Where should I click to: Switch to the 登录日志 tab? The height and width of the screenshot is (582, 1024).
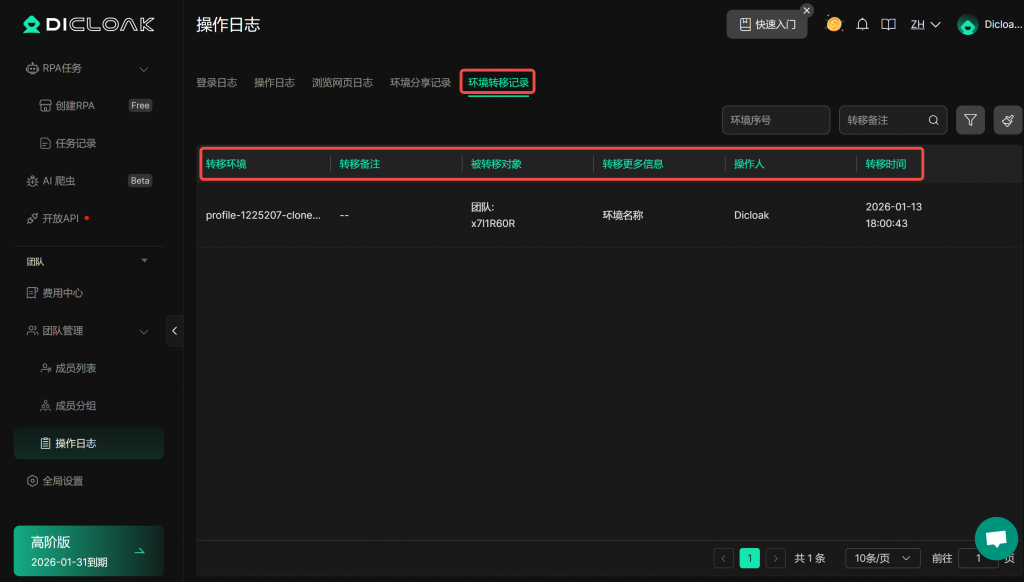[x=216, y=83]
